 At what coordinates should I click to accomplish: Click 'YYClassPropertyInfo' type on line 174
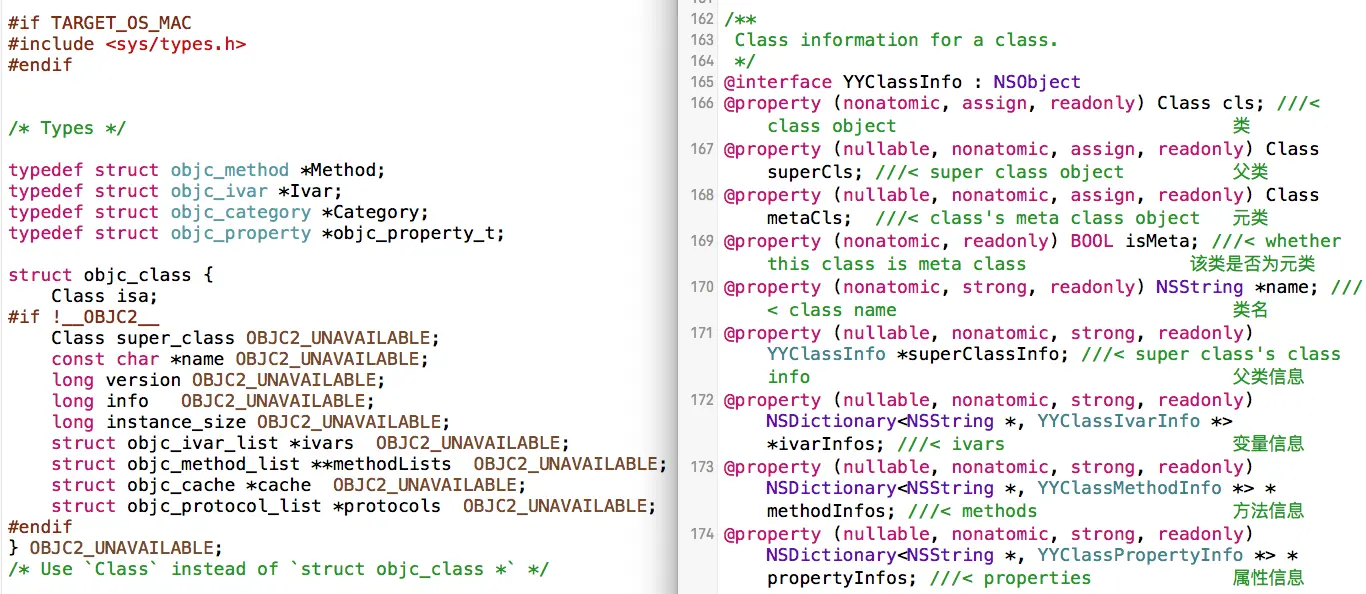(1141, 555)
